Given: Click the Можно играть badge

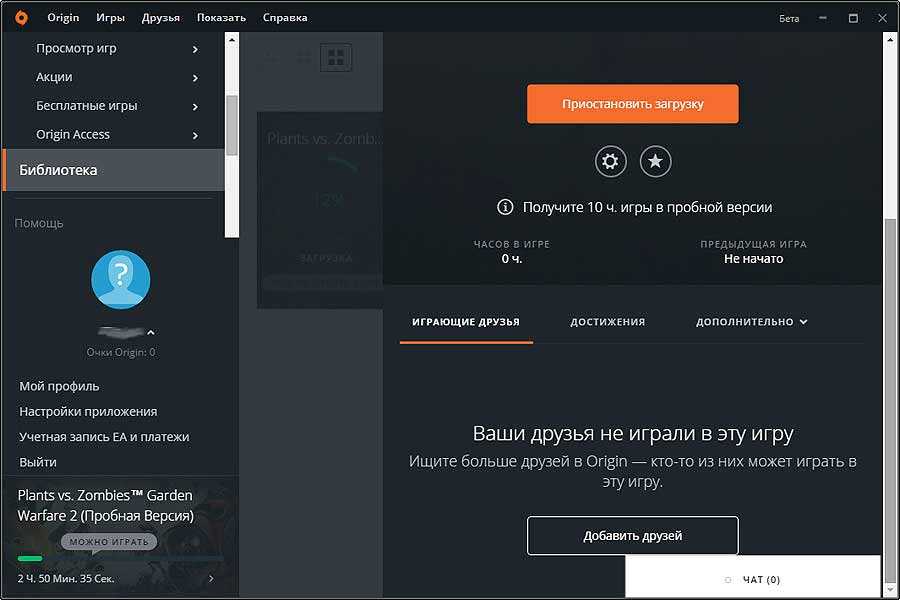Looking at the screenshot, I should tap(109, 541).
